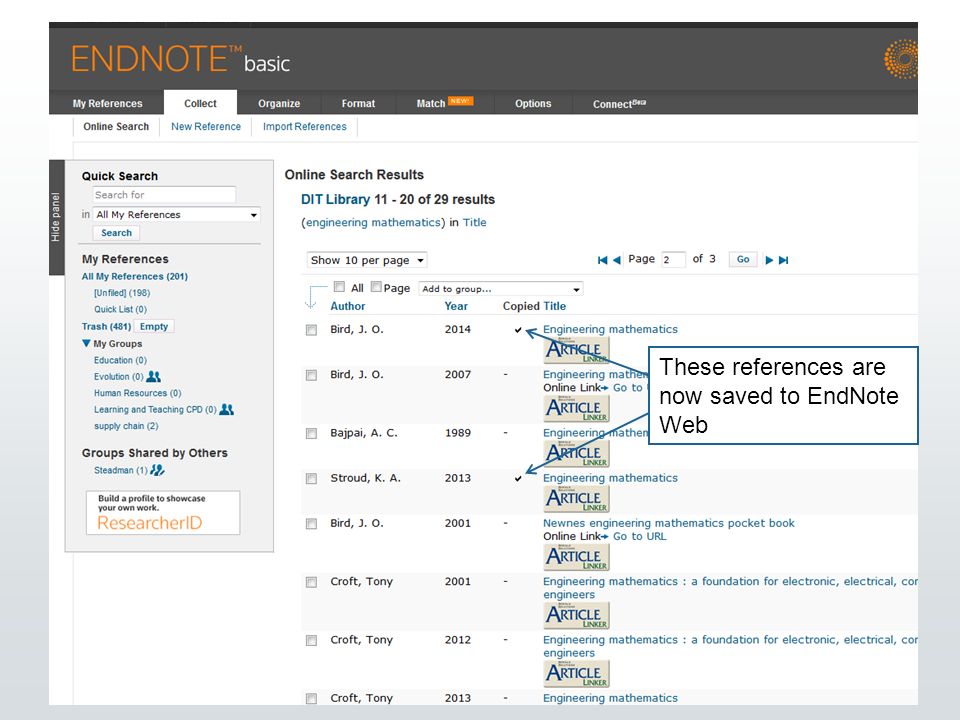Open All My References (201) link
This screenshot has width=960, height=720.
(135, 277)
